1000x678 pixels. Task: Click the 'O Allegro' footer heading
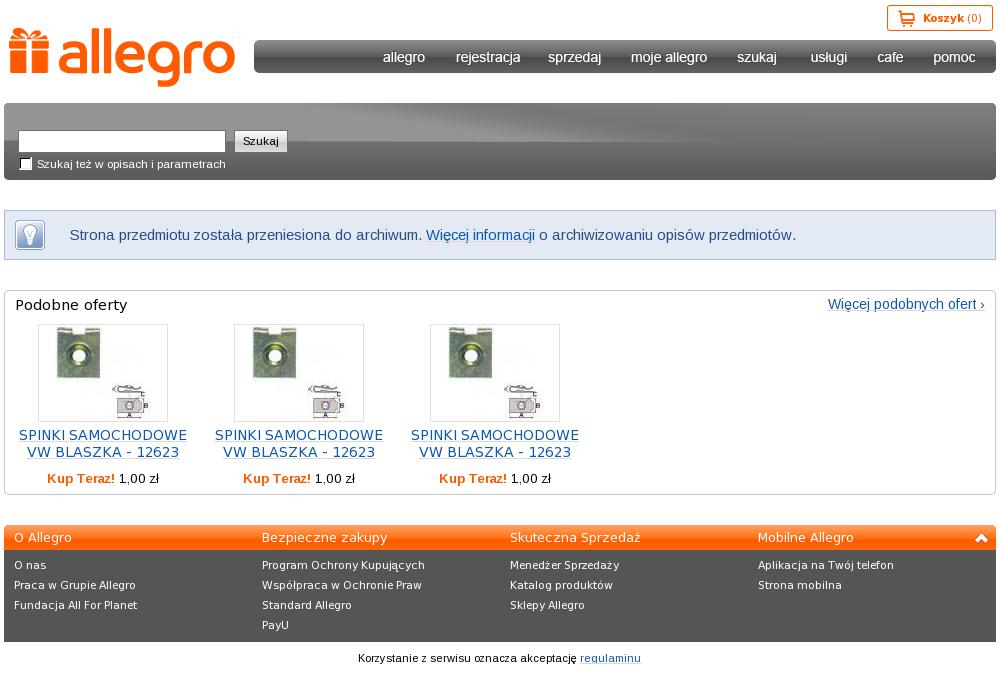point(43,538)
